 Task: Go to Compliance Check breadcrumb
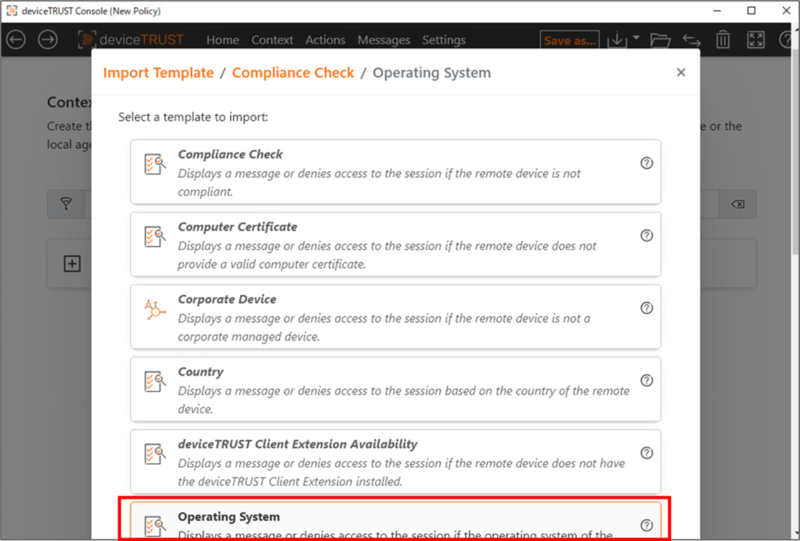pos(293,73)
